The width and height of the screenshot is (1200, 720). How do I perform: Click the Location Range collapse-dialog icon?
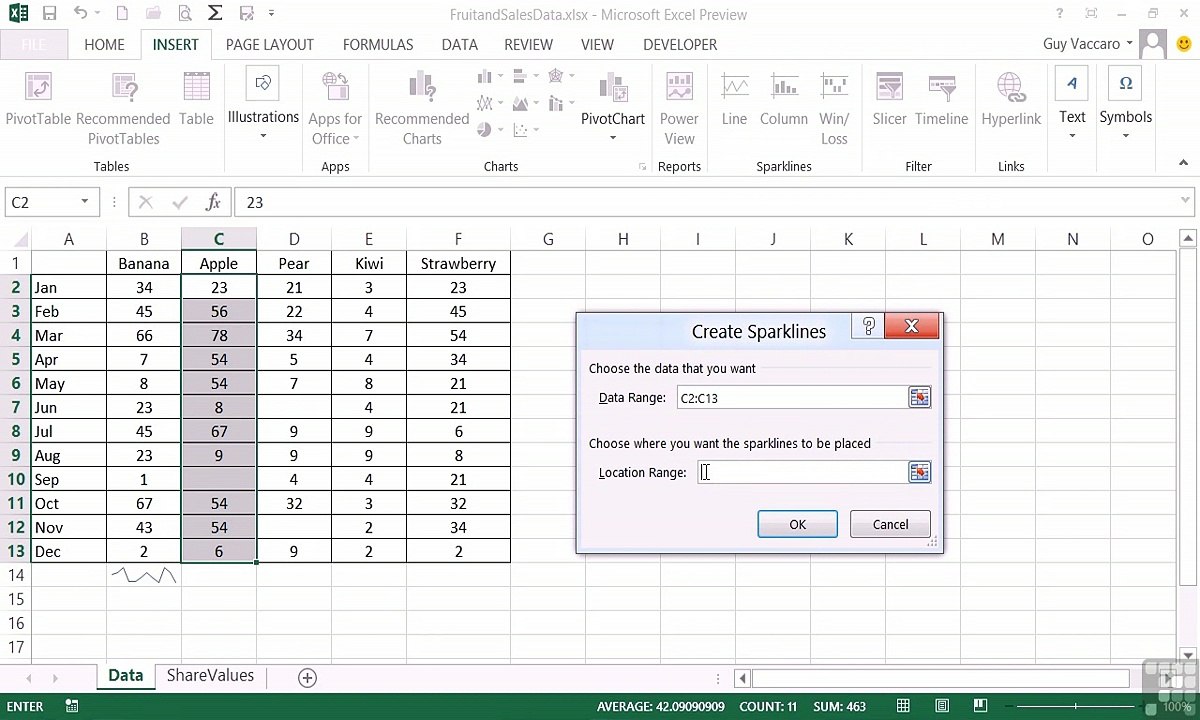pyautogui.click(x=919, y=472)
